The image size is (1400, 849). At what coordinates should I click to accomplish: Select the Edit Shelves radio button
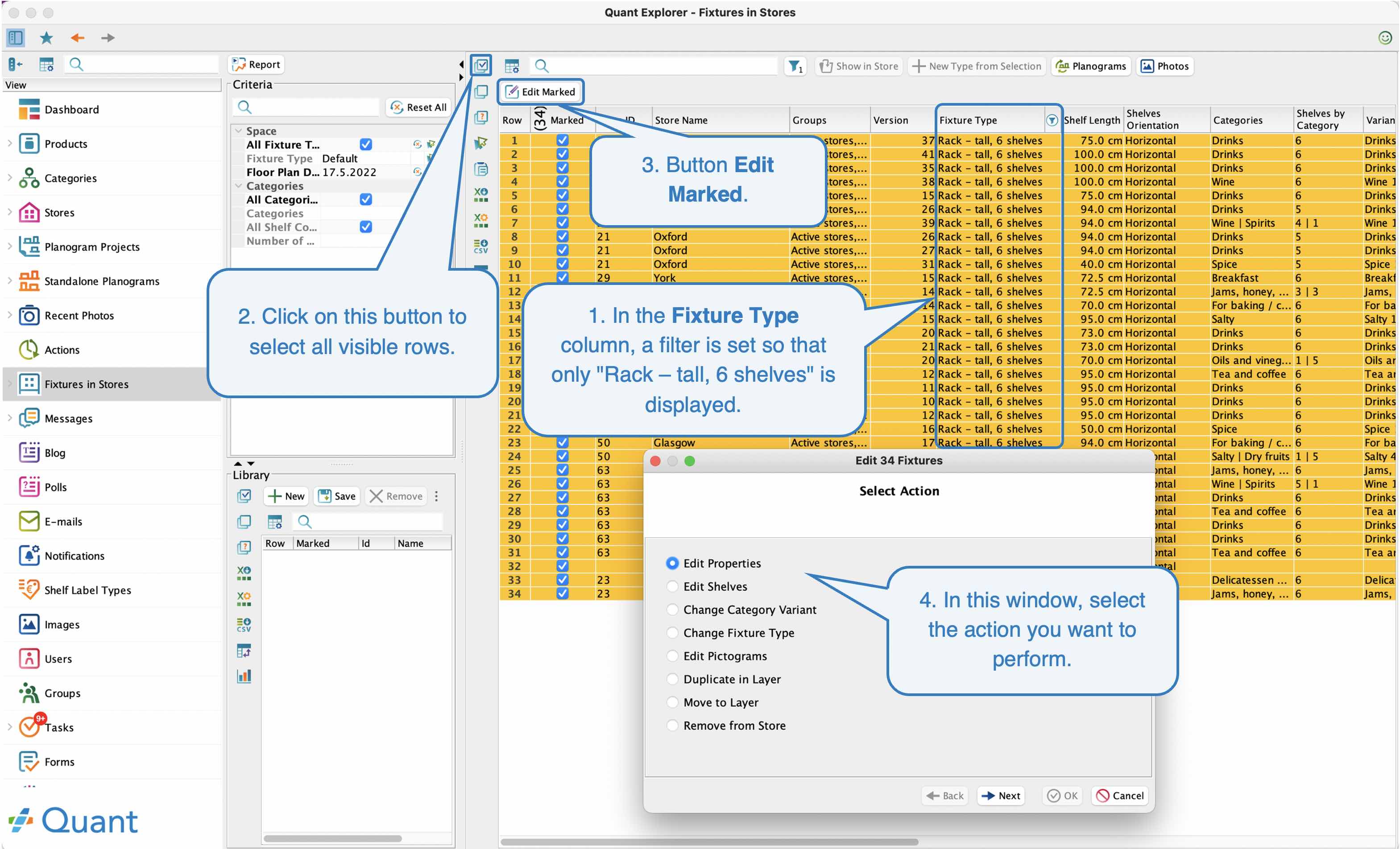pos(672,586)
